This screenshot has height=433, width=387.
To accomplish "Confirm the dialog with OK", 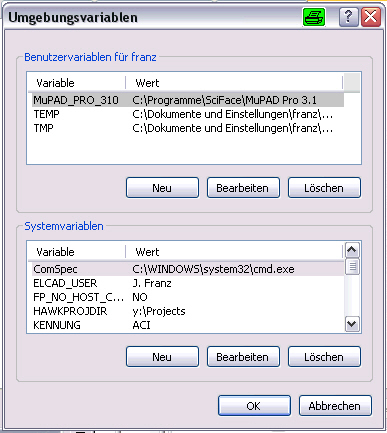I will (254, 406).
